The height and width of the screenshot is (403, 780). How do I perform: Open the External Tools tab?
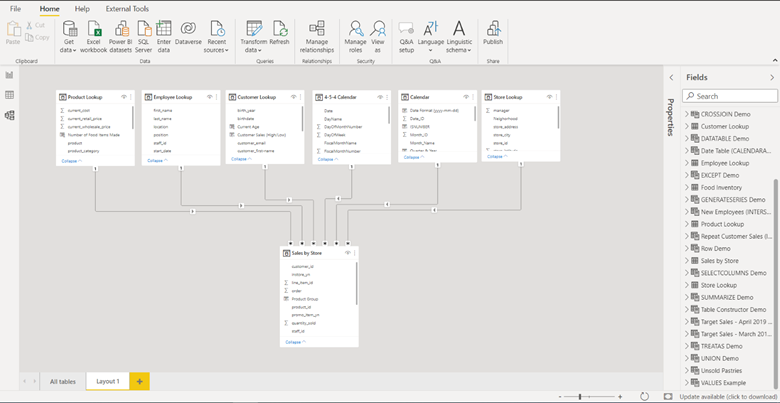pos(127,9)
